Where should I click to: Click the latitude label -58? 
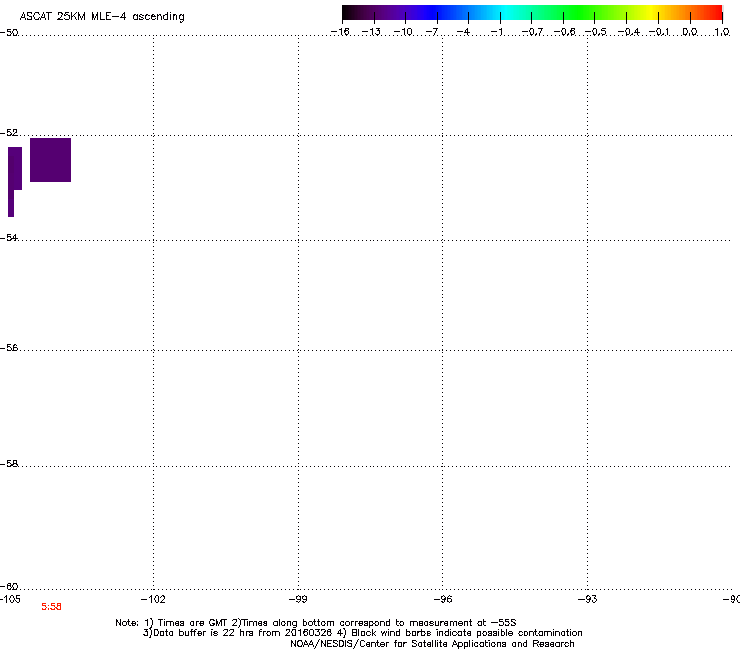(9, 464)
